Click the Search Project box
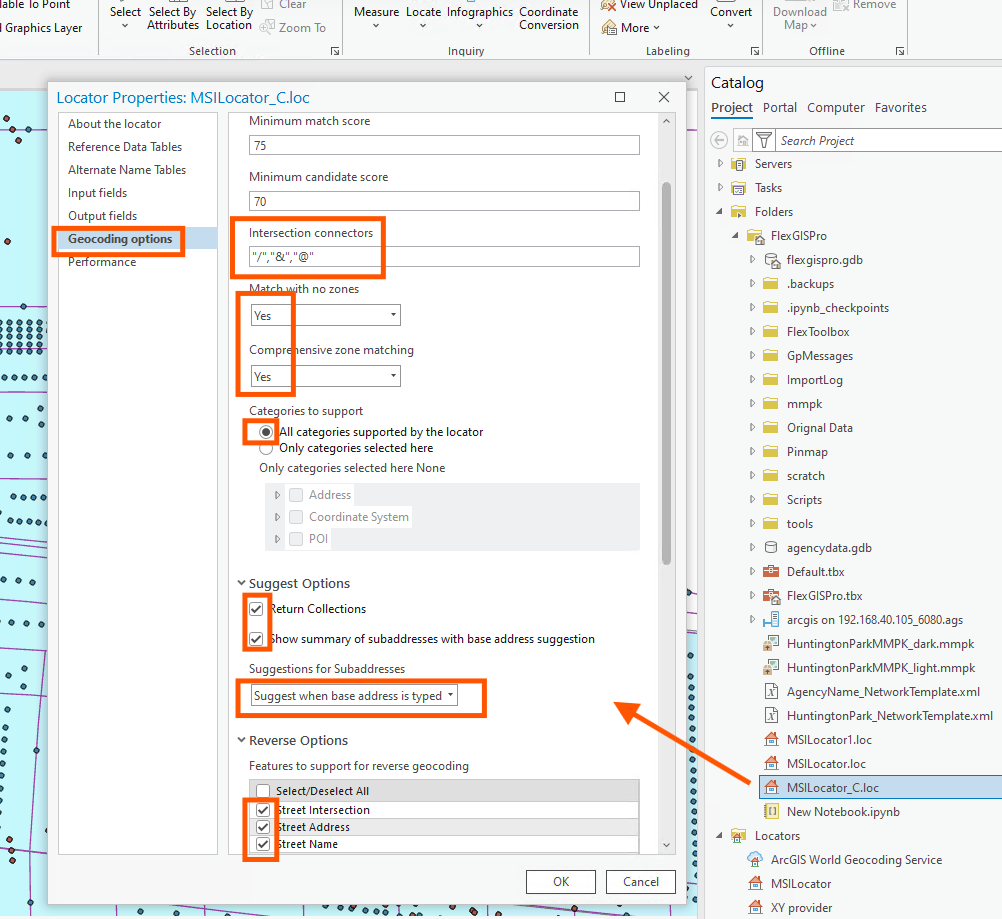1002x919 pixels. click(889, 141)
